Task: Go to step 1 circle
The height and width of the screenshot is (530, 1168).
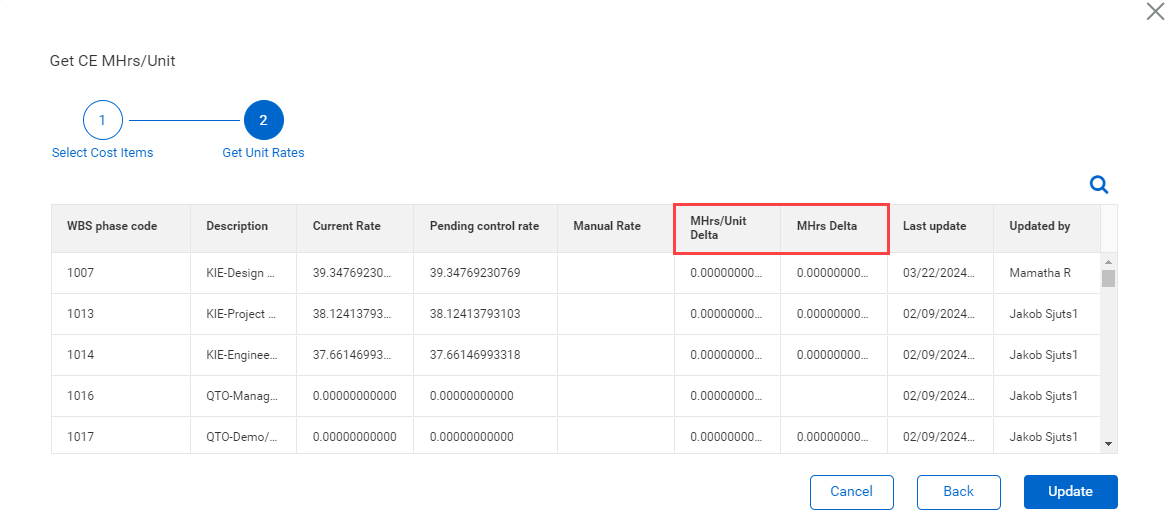Action: [x=102, y=120]
